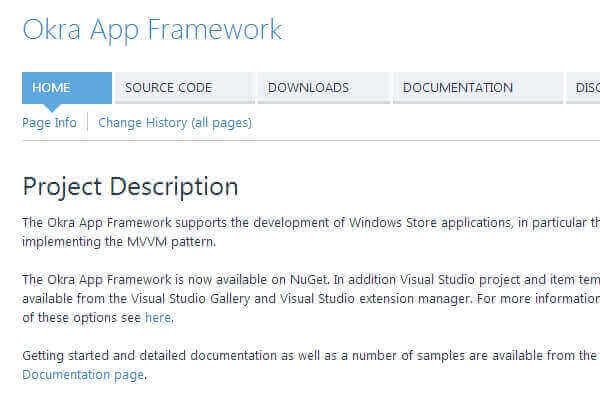The image size is (600, 400).
Task: Click the Okra App Framework site title
Action: [x=152, y=30]
